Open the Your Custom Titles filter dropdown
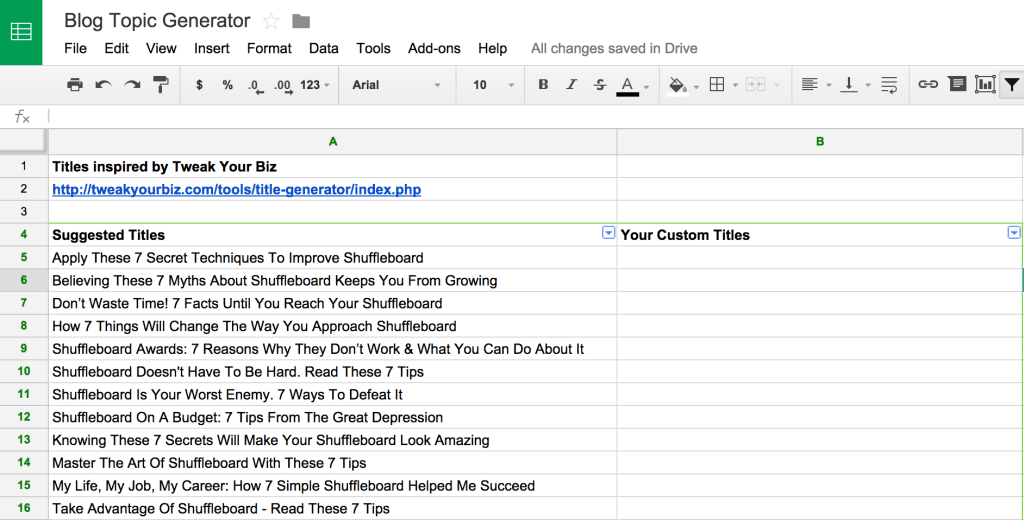 (x=1014, y=233)
